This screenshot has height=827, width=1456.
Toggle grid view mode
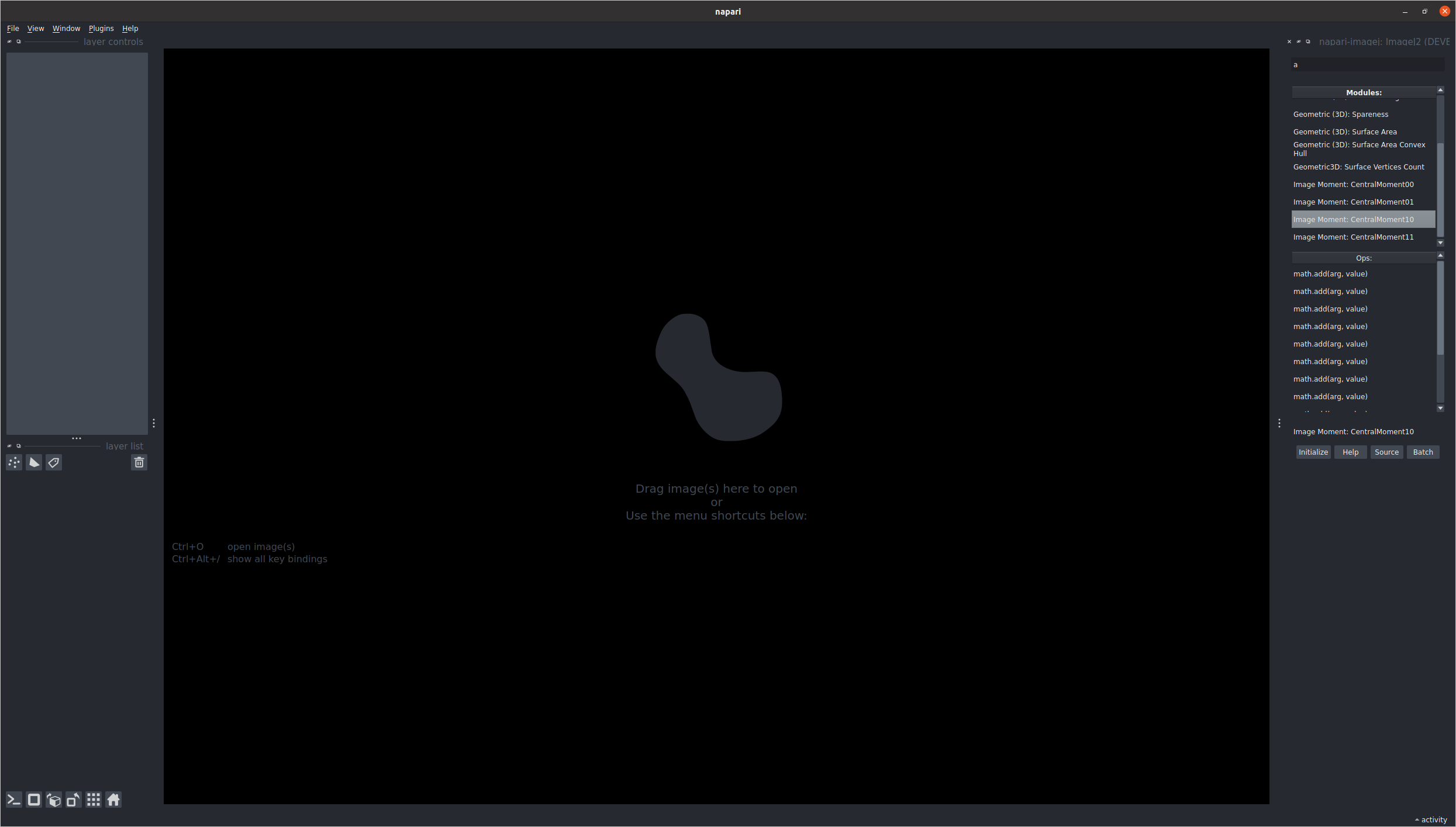[93, 800]
